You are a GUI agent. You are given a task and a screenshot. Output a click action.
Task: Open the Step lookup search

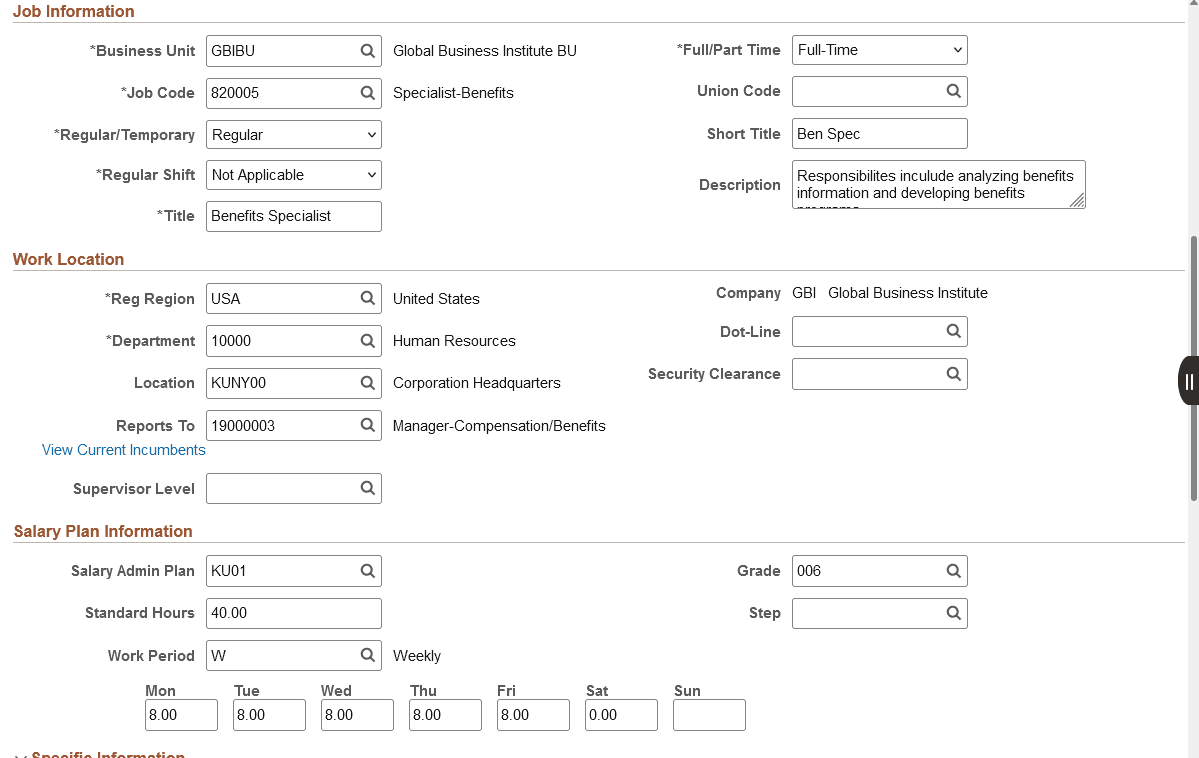point(953,612)
